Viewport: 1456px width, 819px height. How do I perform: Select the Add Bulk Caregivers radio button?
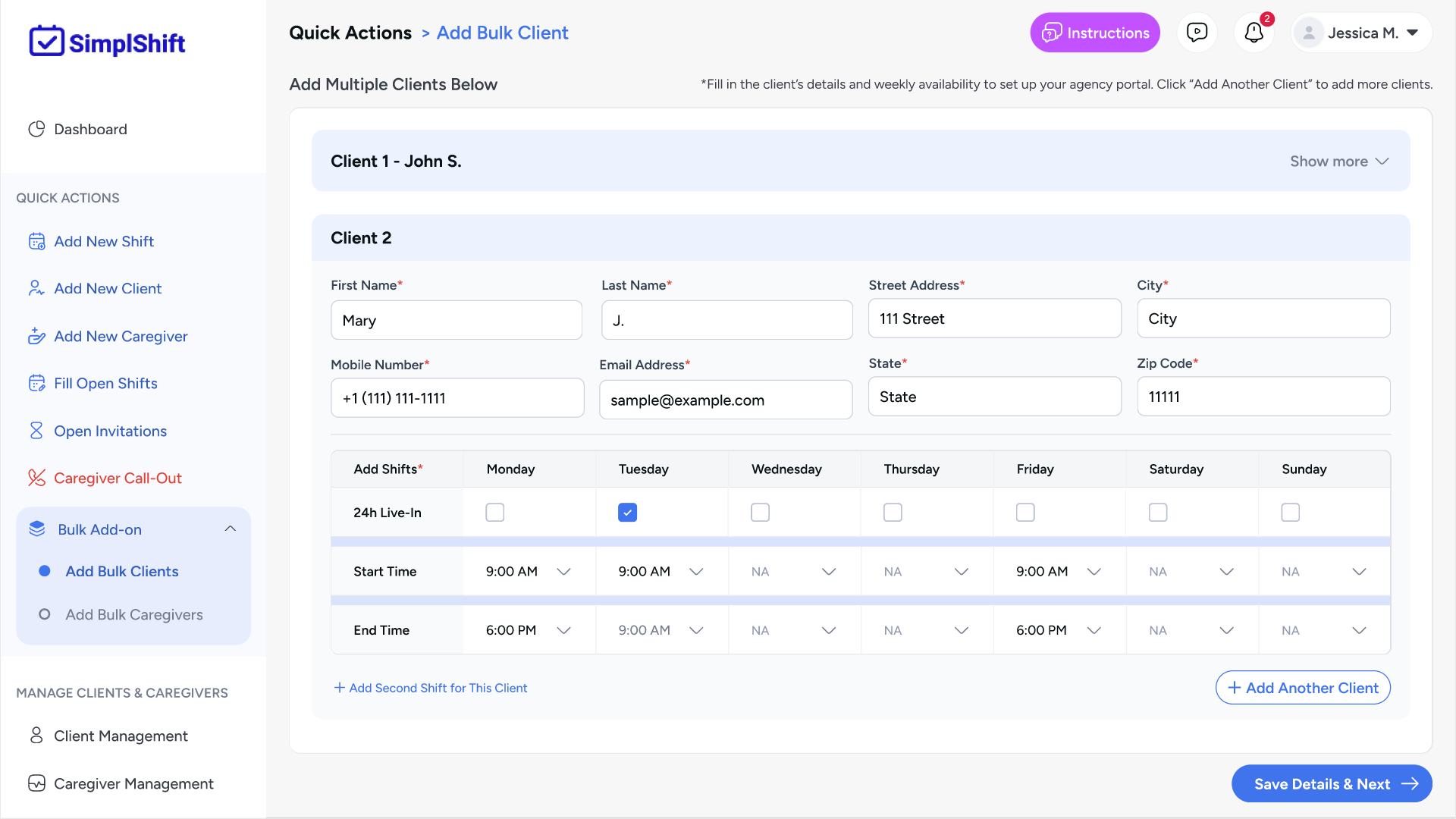(x=45, y=614)
